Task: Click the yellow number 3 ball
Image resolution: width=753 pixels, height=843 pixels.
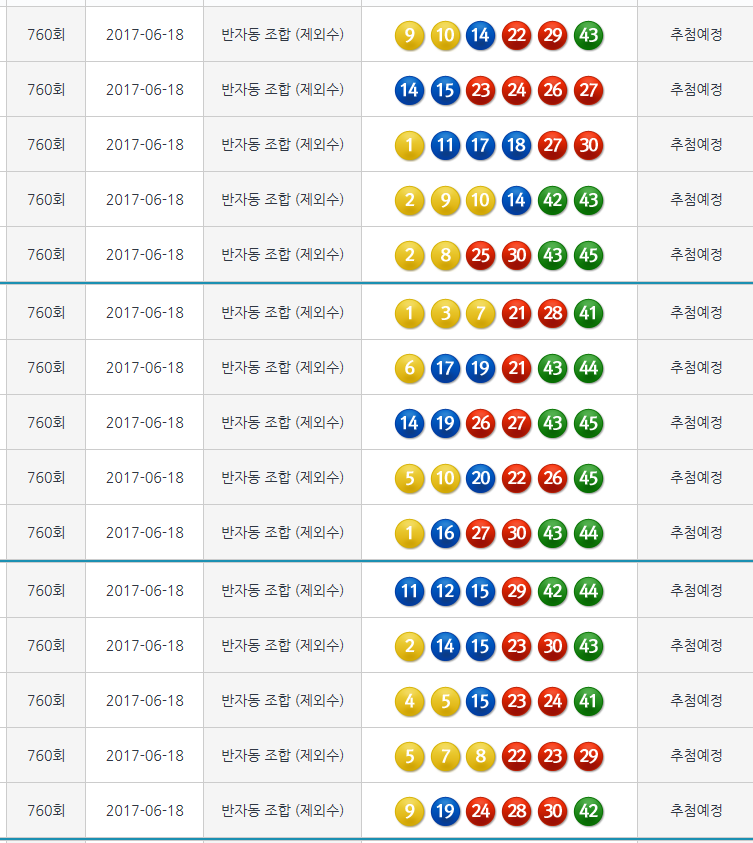Action: tap(445, 313)
